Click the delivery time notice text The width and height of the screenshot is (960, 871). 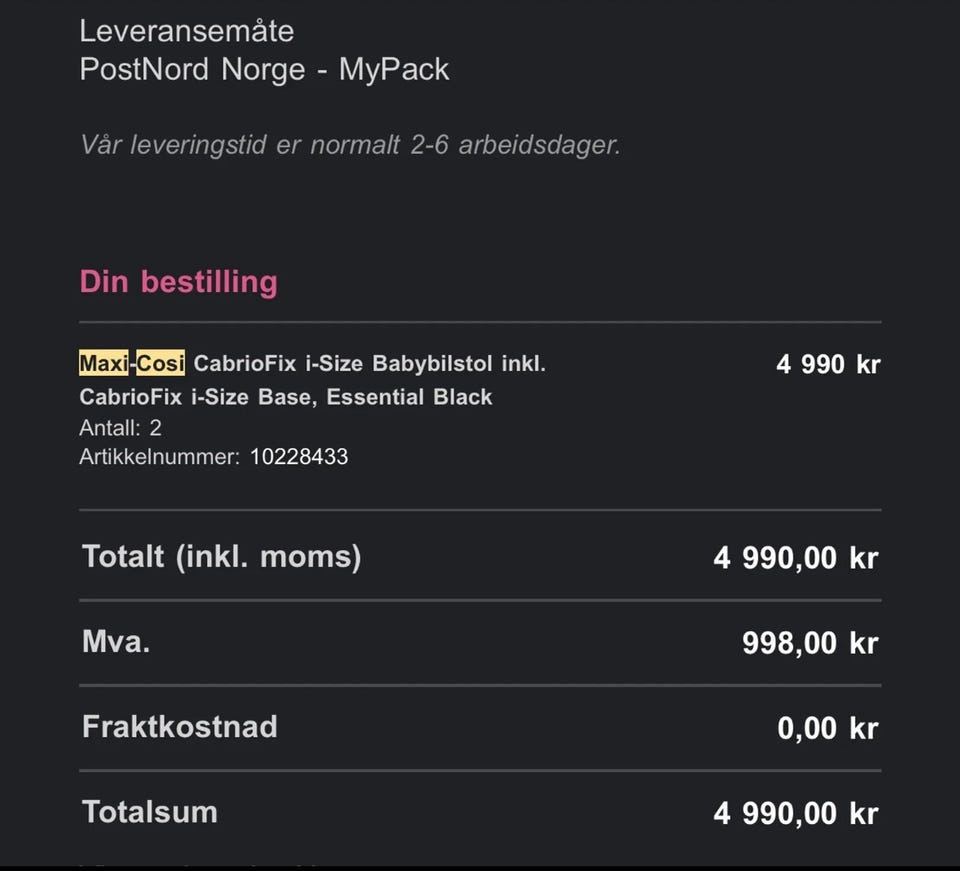(x=350, y=145)
